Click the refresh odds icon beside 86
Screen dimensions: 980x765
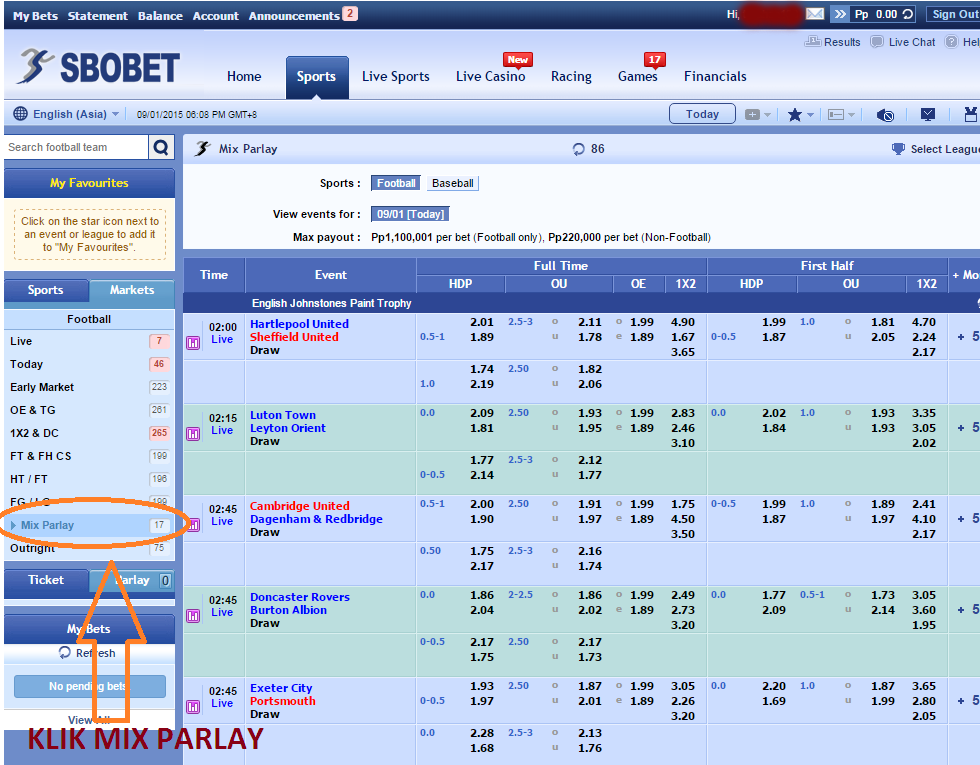click(578, 149)
